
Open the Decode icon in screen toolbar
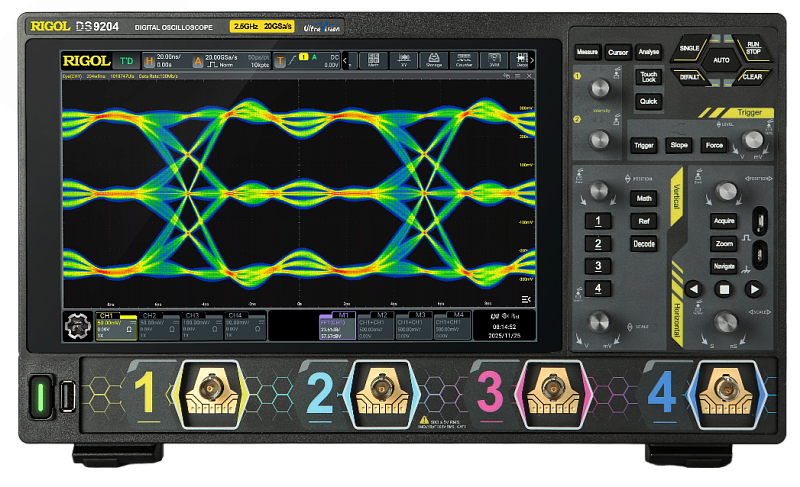521,60
